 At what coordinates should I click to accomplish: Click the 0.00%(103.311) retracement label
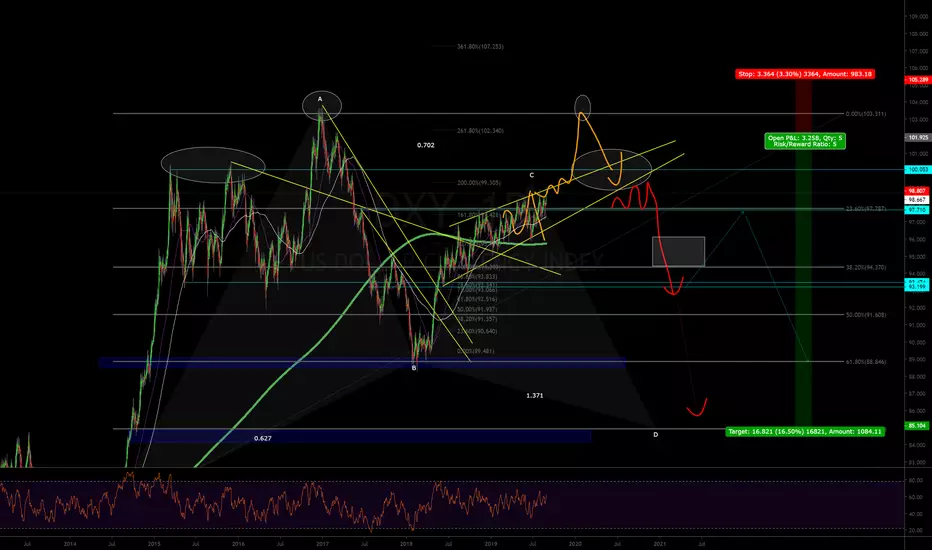click(x=865, y=114)
